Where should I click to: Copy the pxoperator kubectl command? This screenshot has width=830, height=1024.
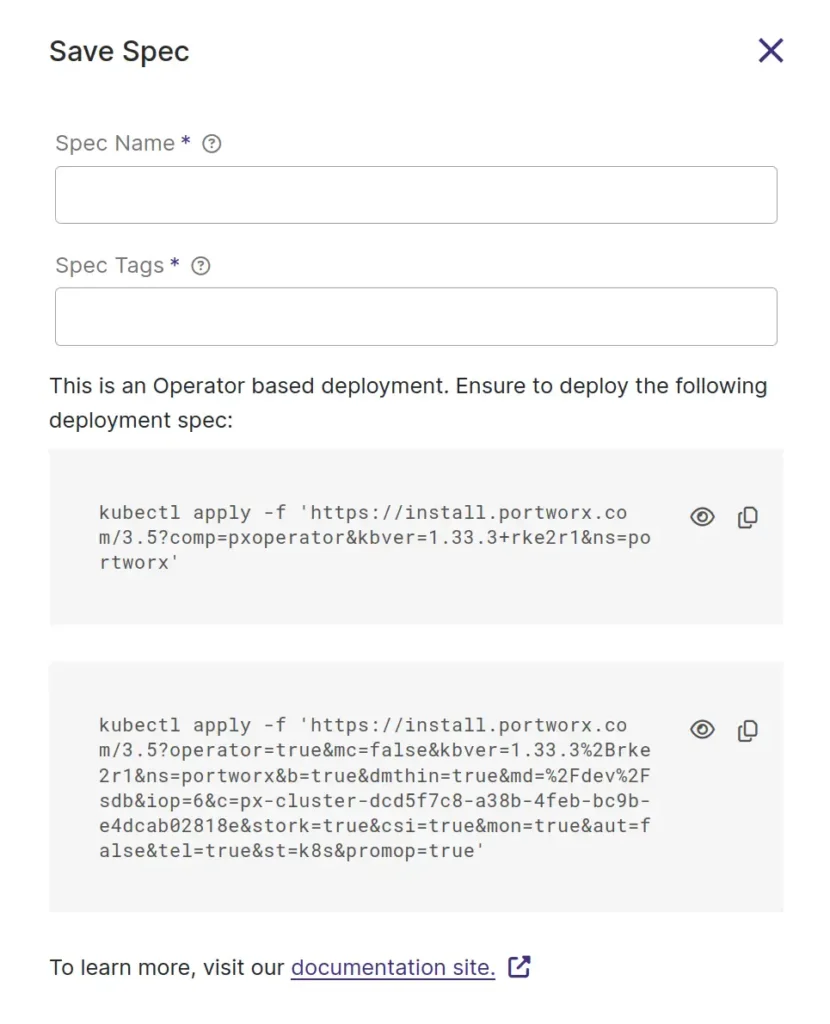tap(747, 517)
